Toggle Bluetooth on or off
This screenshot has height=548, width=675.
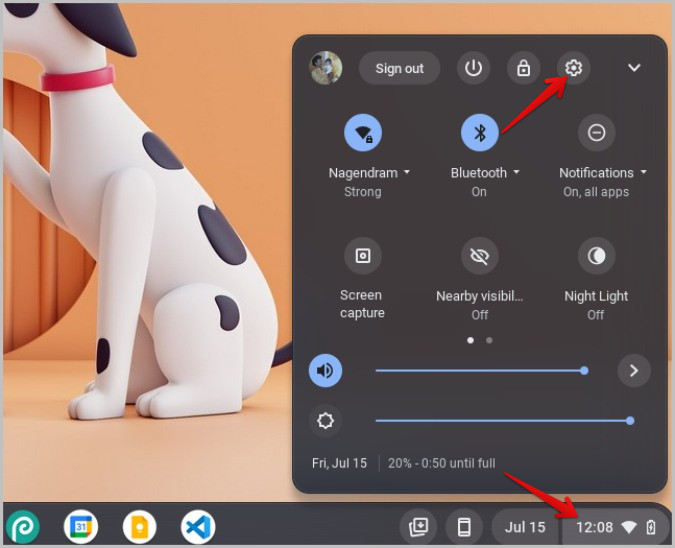point(480,133)
